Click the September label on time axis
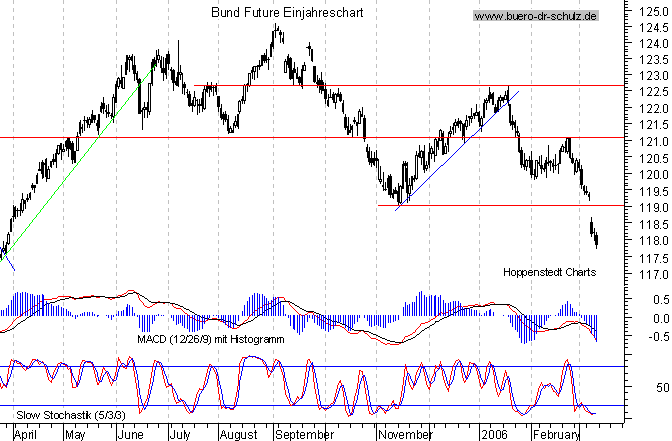 click(x=302, y=435)
